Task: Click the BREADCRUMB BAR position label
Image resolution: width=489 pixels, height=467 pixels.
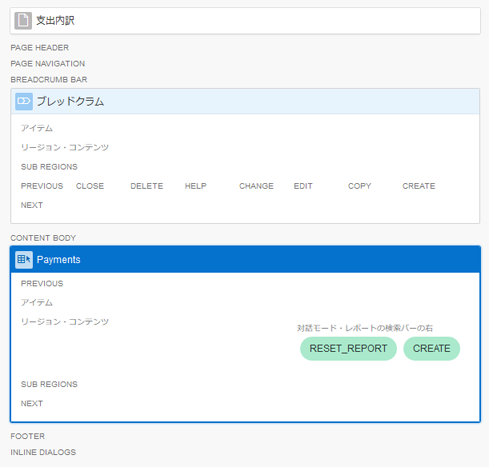Action: [49, 80]
